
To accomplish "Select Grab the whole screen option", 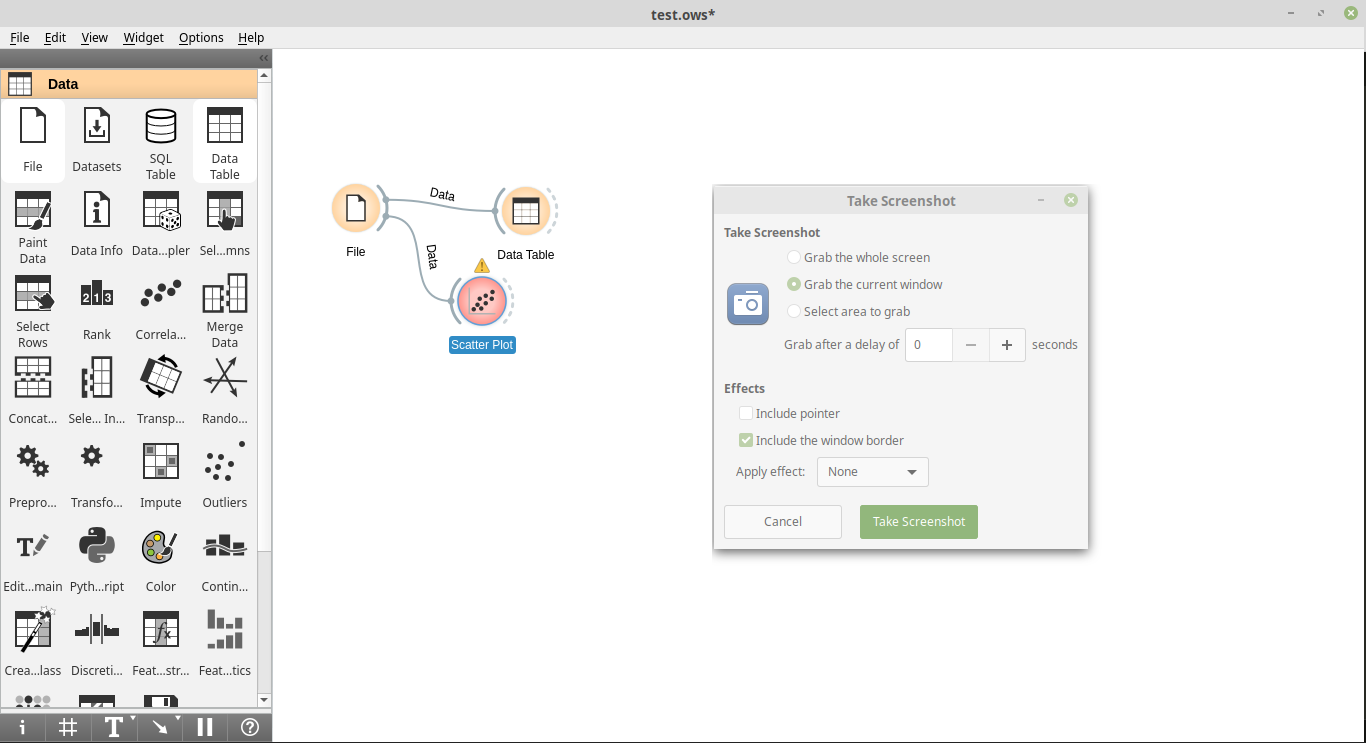I will pyautogui.click(x=793, y=257).
